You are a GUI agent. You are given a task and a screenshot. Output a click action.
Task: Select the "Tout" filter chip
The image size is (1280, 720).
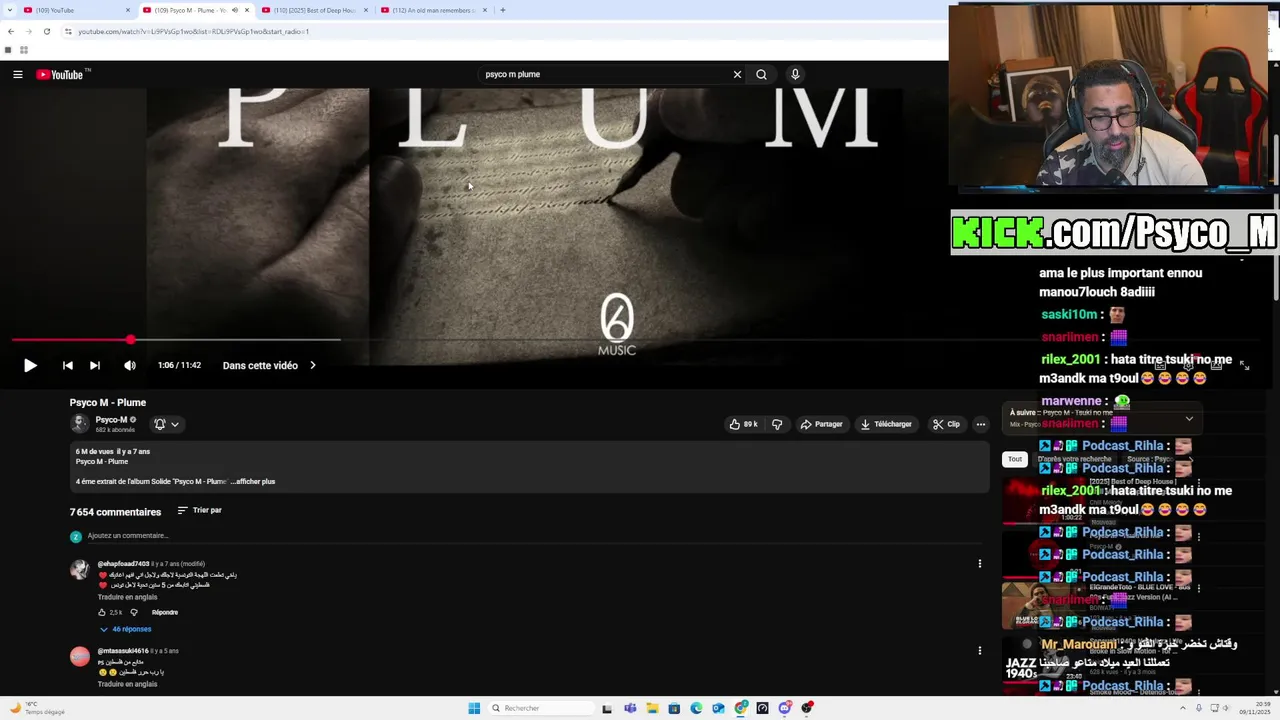click(1015, 459)
